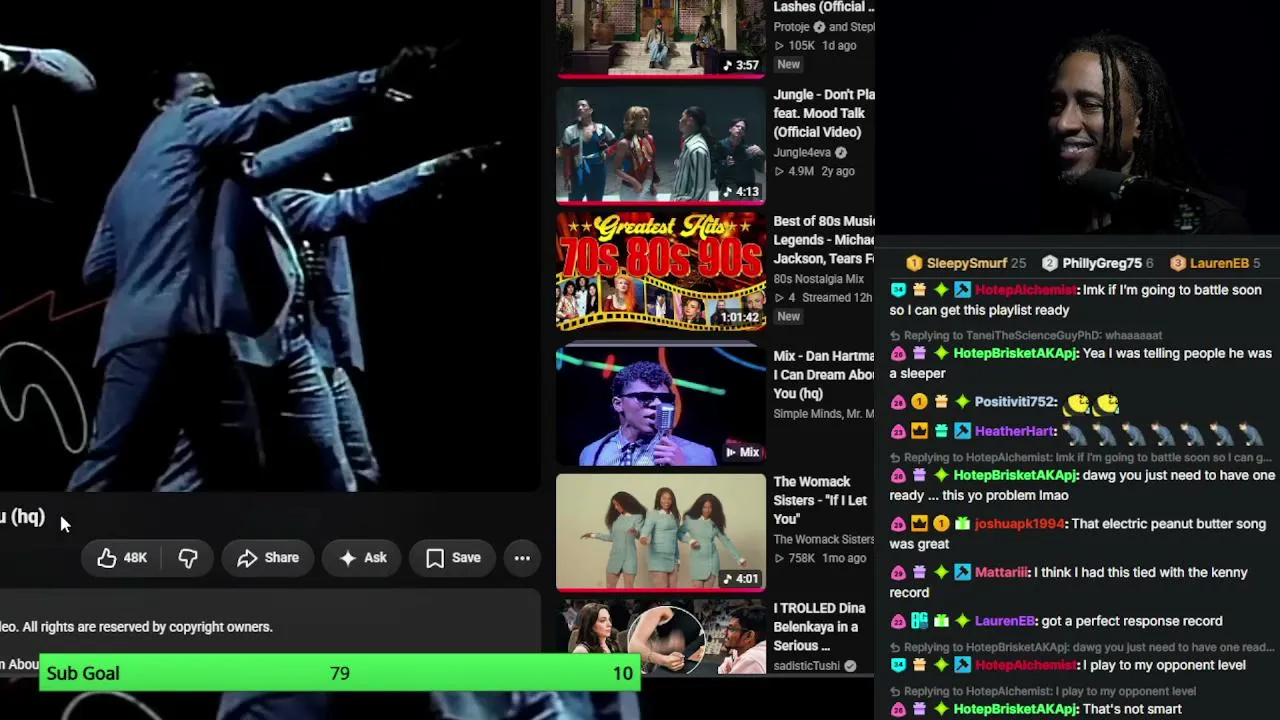
Task: Click LaurenEB's 'got a perfect response record' username
Action: pyautogui.click(x=1005, y=621)
